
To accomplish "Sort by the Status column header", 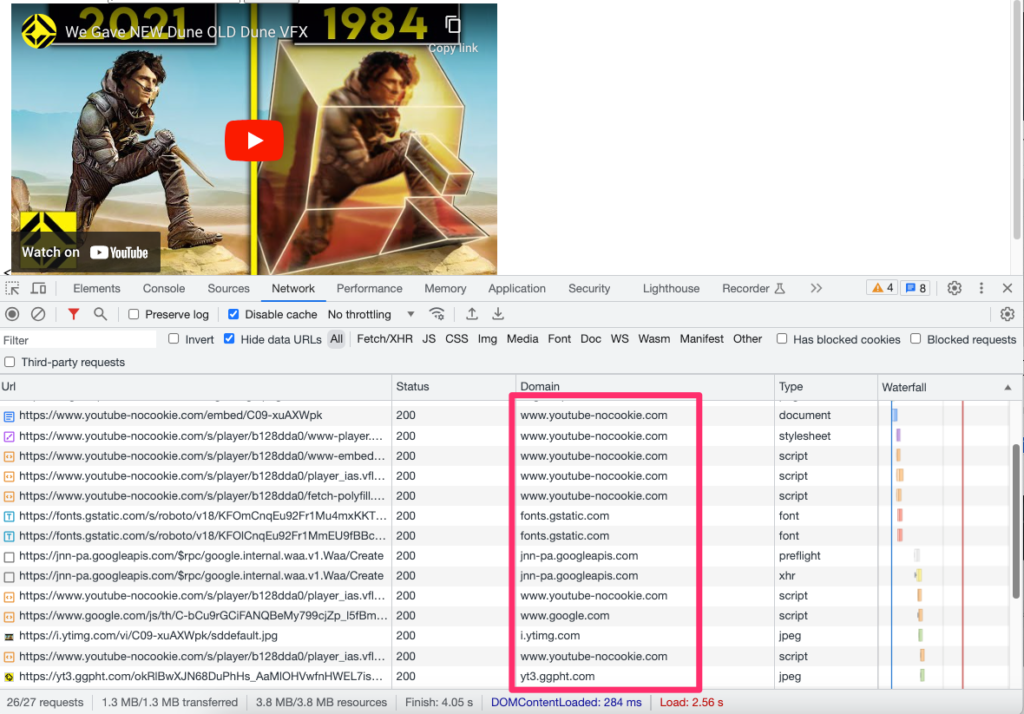I will click(454, 387).
